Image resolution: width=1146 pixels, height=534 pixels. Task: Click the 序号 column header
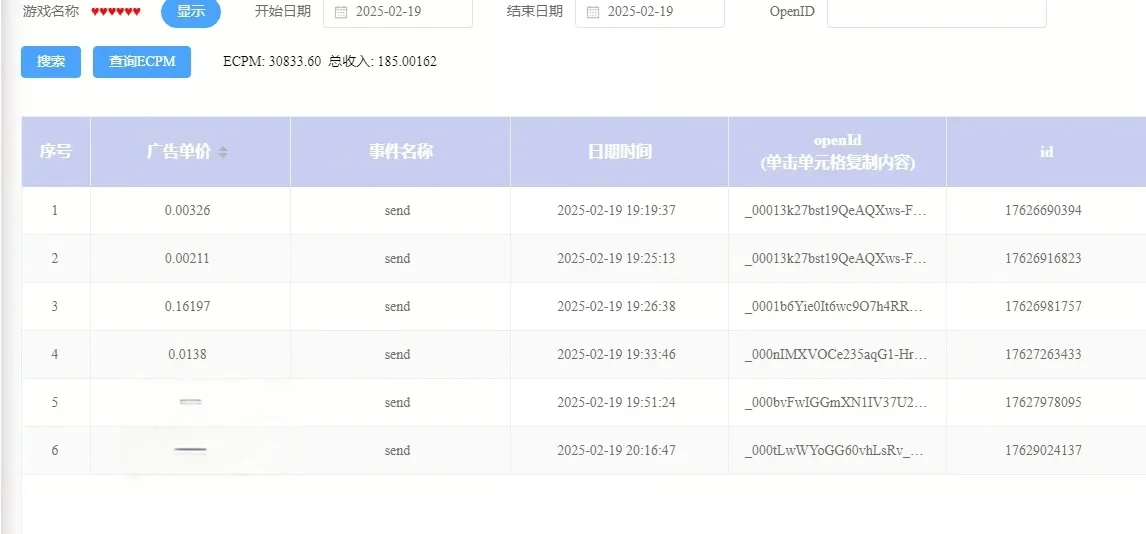[56, 152]
